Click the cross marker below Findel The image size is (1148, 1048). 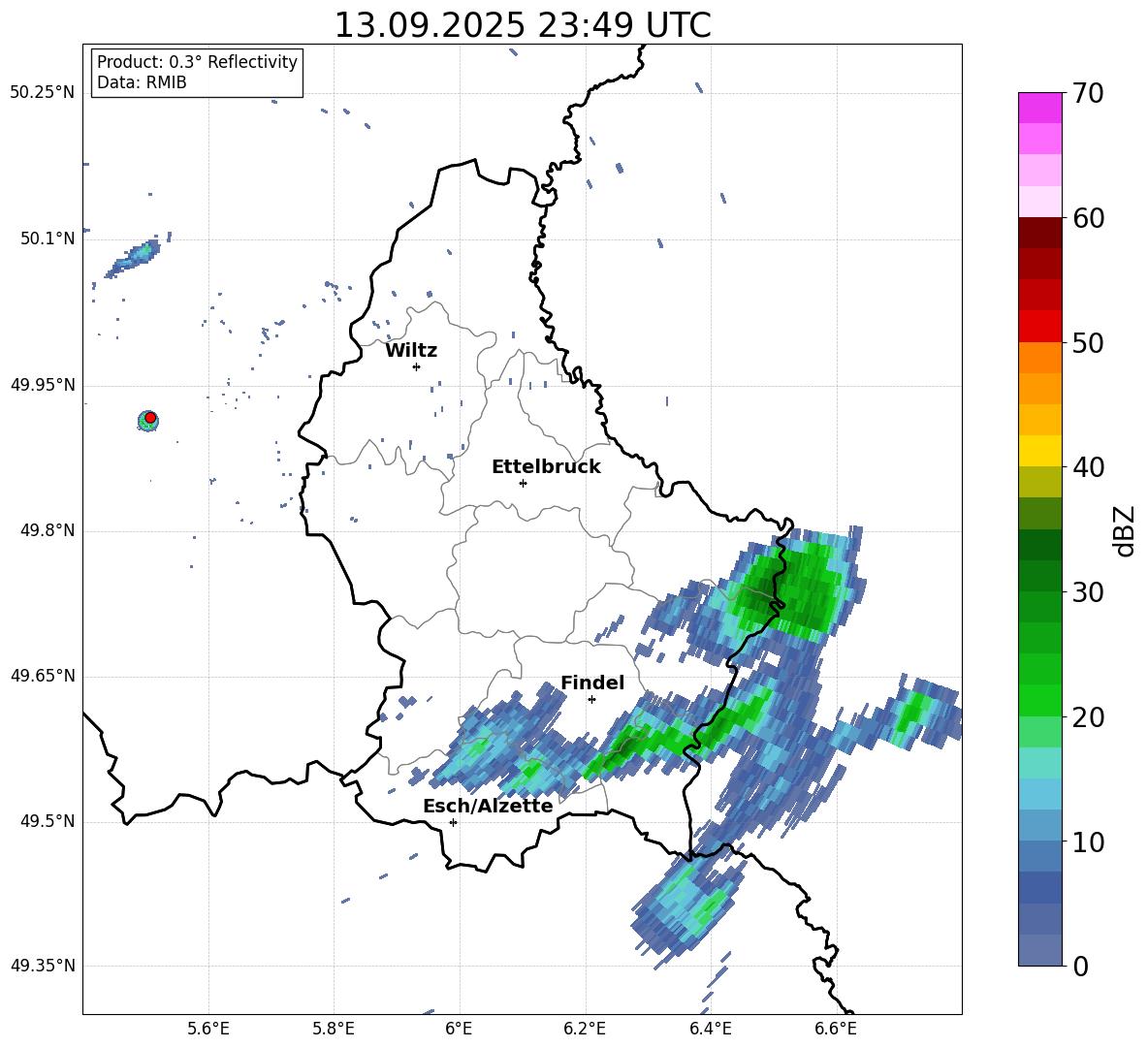click(591, 700)
